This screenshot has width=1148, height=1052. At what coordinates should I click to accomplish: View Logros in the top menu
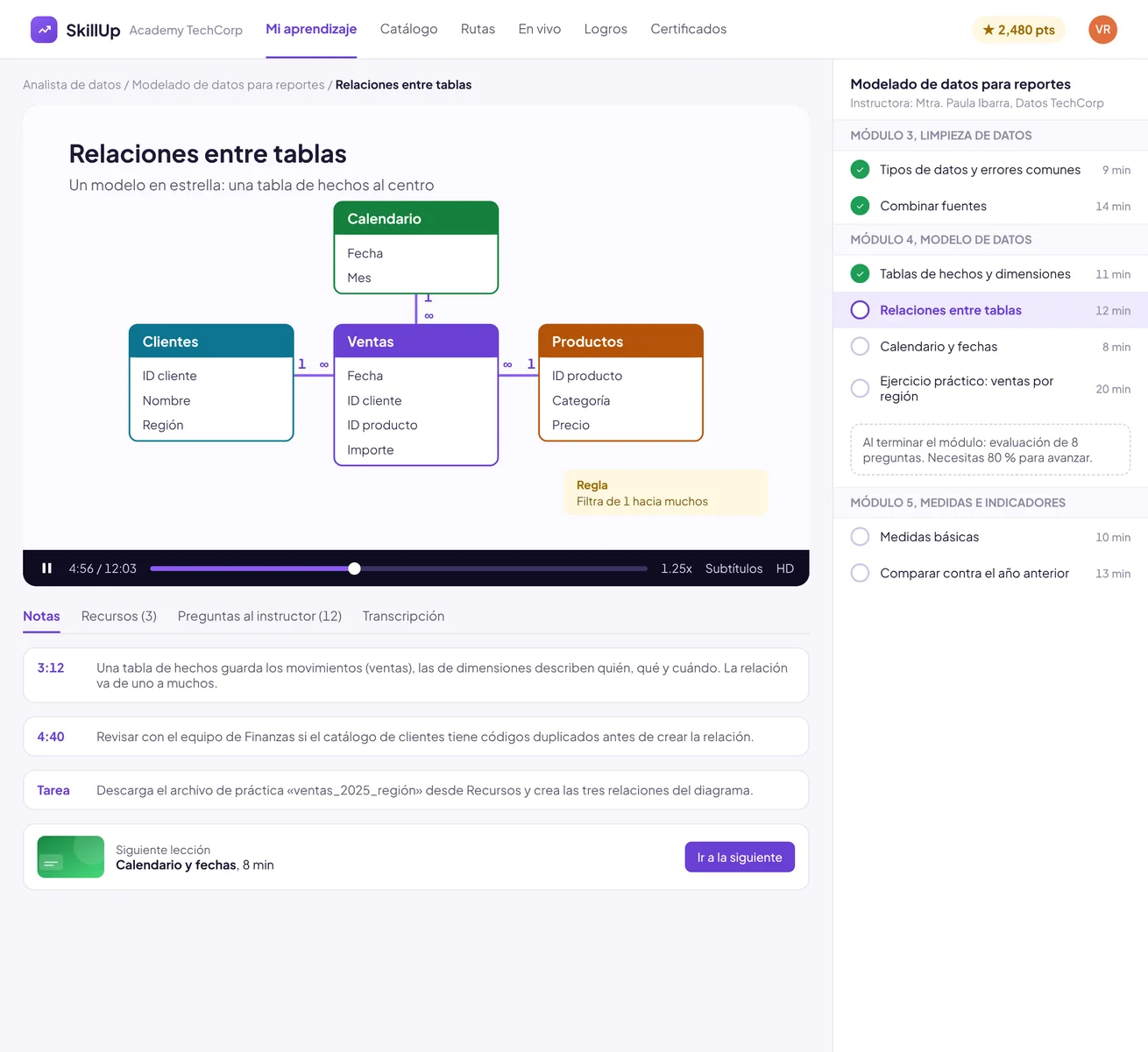(x=606, y=29)
